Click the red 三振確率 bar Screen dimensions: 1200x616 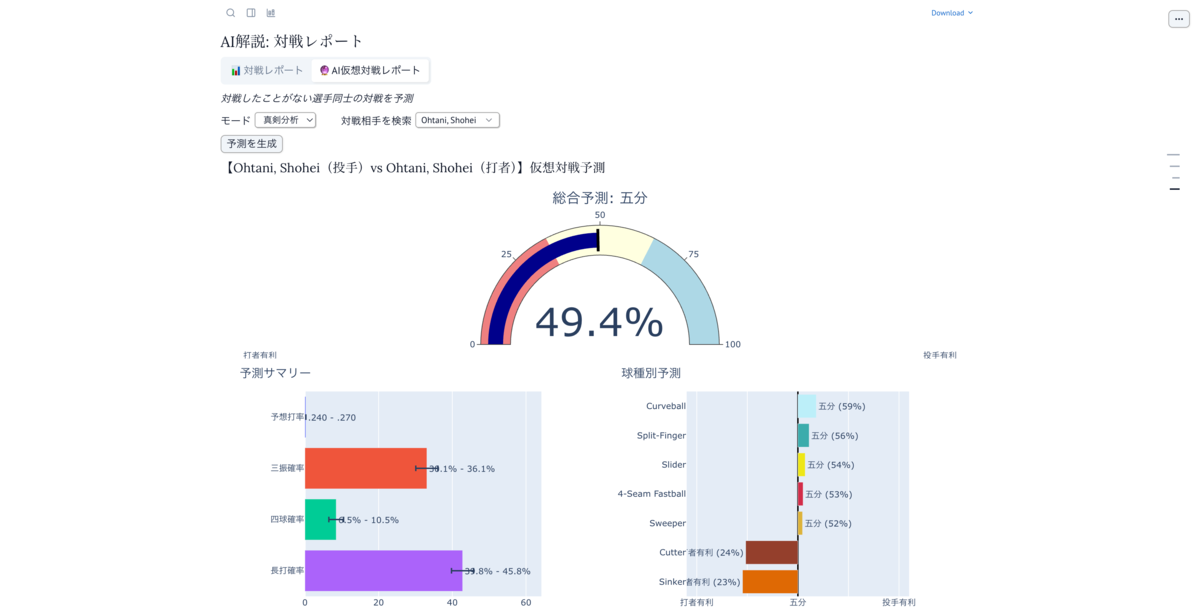click(x=366, y=468)
